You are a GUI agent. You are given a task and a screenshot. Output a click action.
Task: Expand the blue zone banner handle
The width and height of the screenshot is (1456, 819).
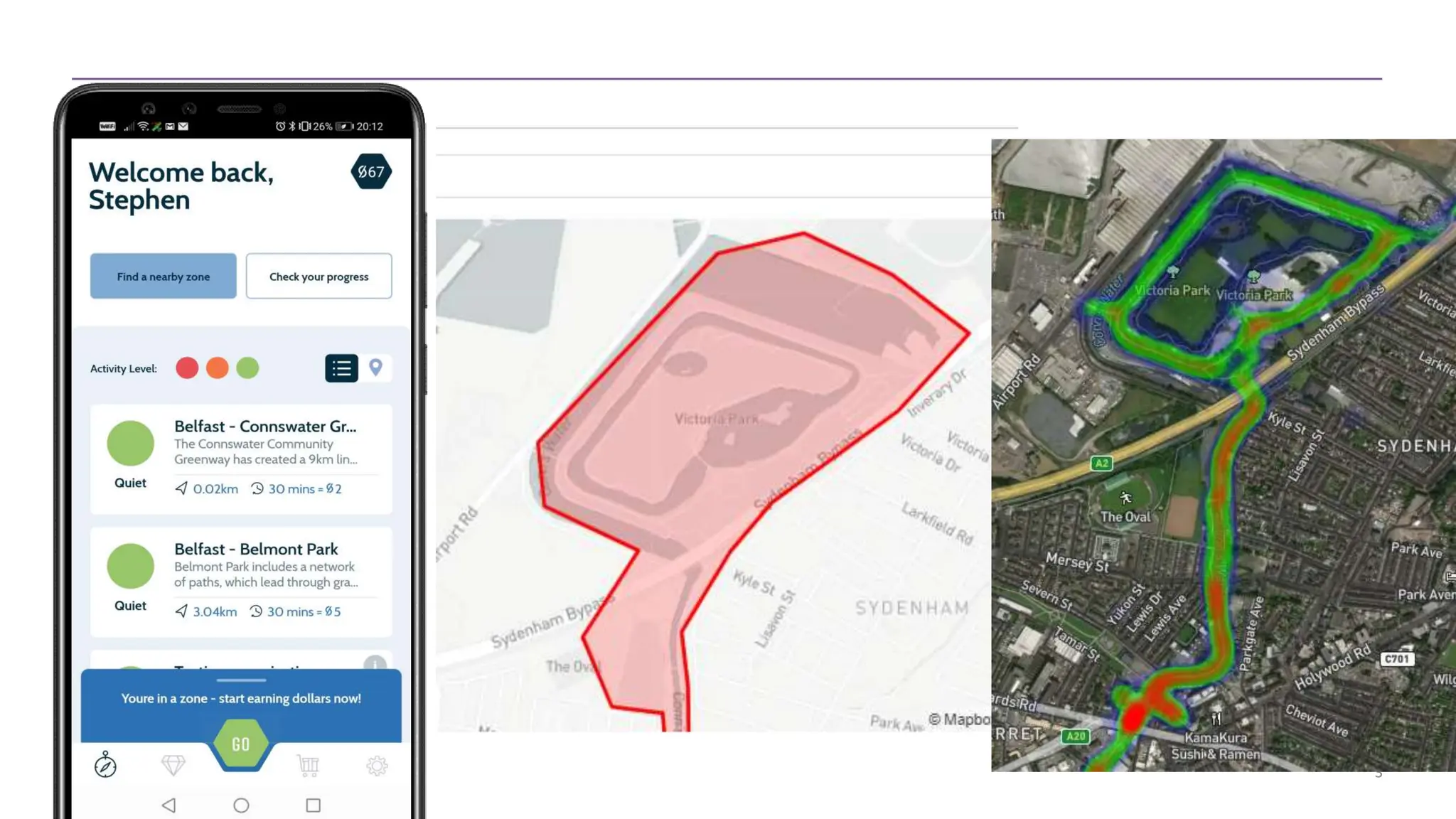tap(241, 680)
